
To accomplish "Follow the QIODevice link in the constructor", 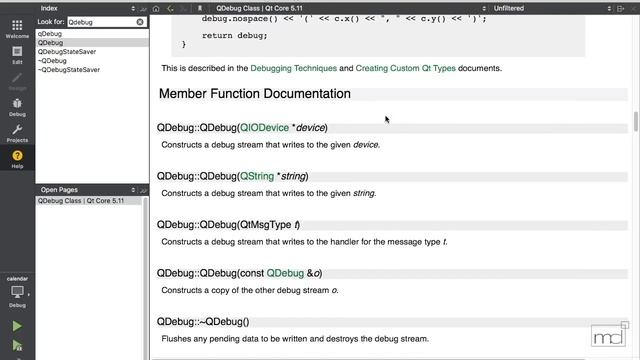I will (x=264, y=128).
